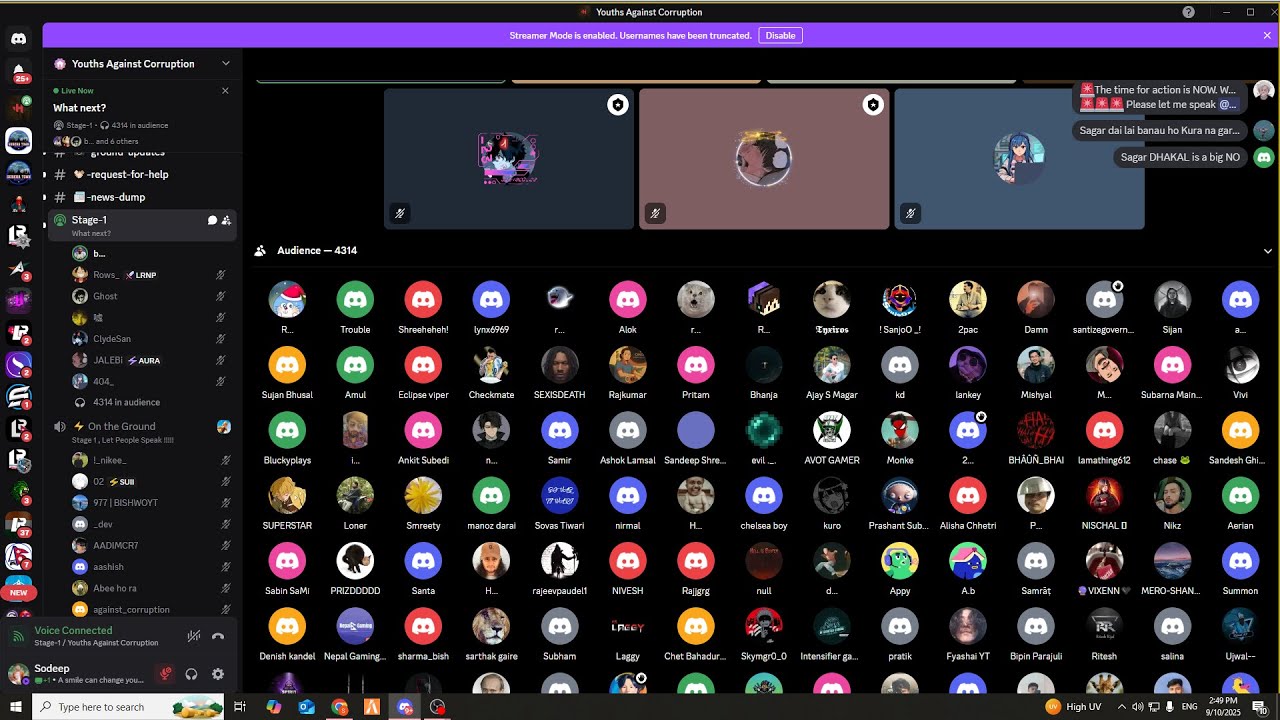This screenshot has width=1280, height=720.
Task: Click the NEW unread indicator in server list
Action: tap(18, 593)
